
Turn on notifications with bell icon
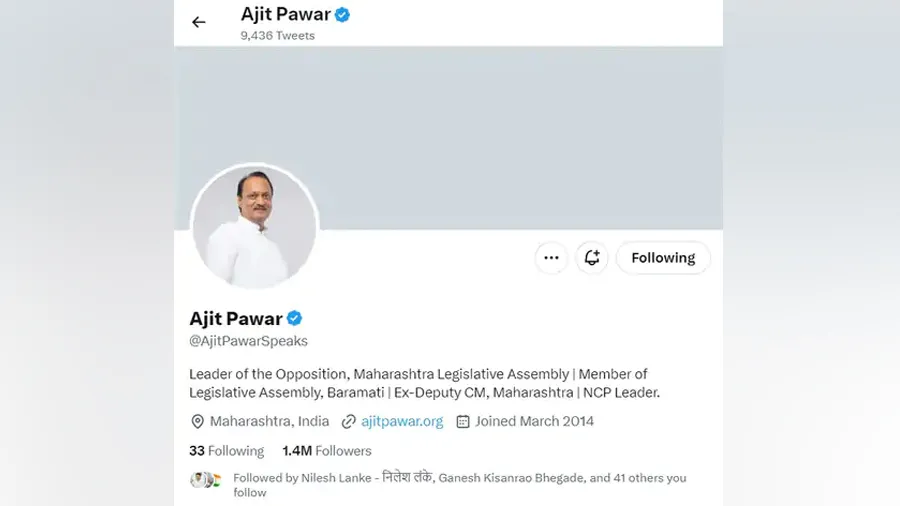(x=592, y=258)
